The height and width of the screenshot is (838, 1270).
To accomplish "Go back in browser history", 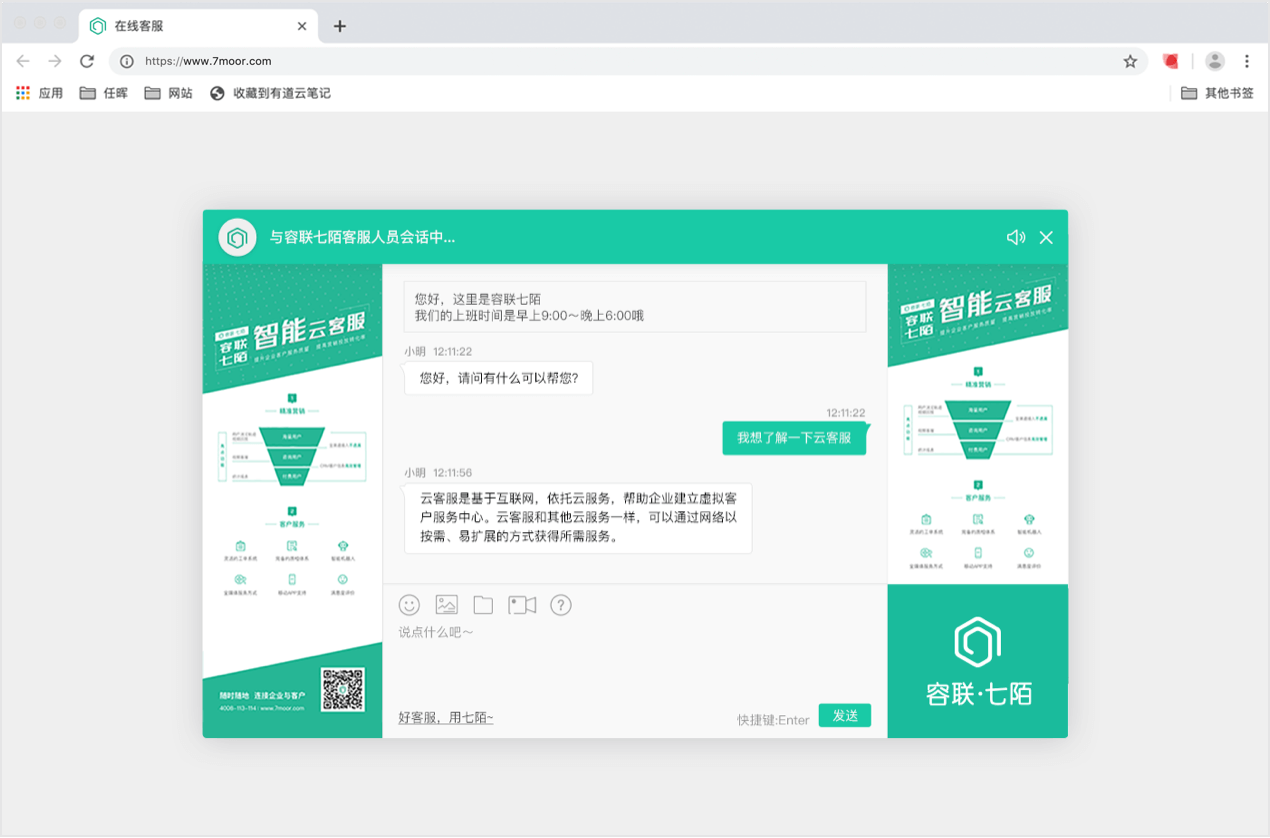I will [23, 61].
